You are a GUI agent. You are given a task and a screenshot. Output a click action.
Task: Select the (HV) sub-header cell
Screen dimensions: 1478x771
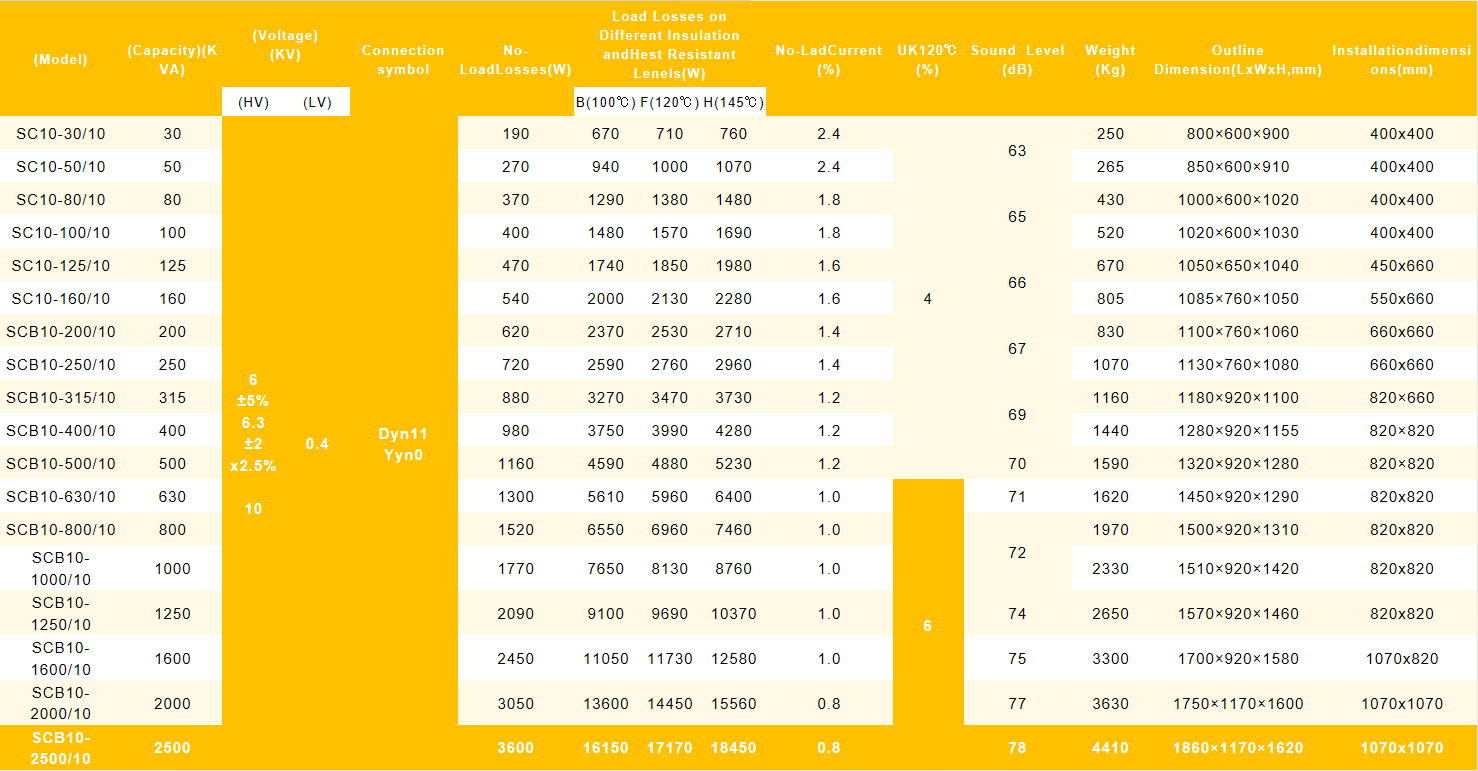pyautogui.click(x=253, y=102)
